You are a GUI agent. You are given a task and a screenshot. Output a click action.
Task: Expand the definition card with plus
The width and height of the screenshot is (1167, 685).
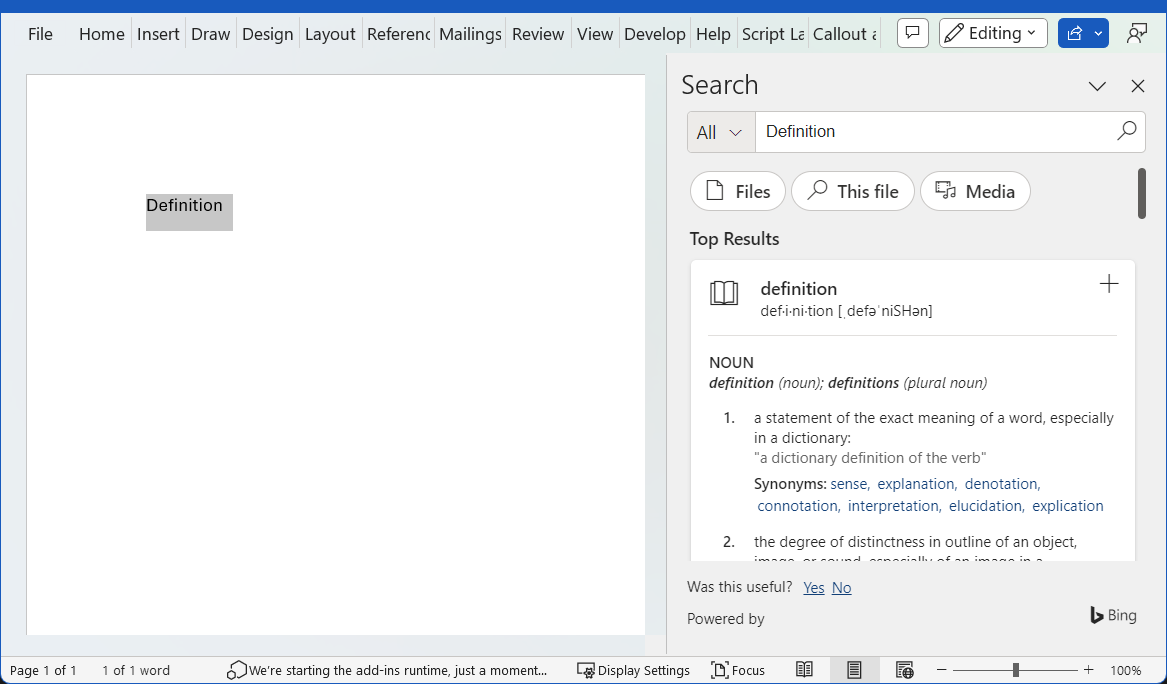coord(1109,284)
